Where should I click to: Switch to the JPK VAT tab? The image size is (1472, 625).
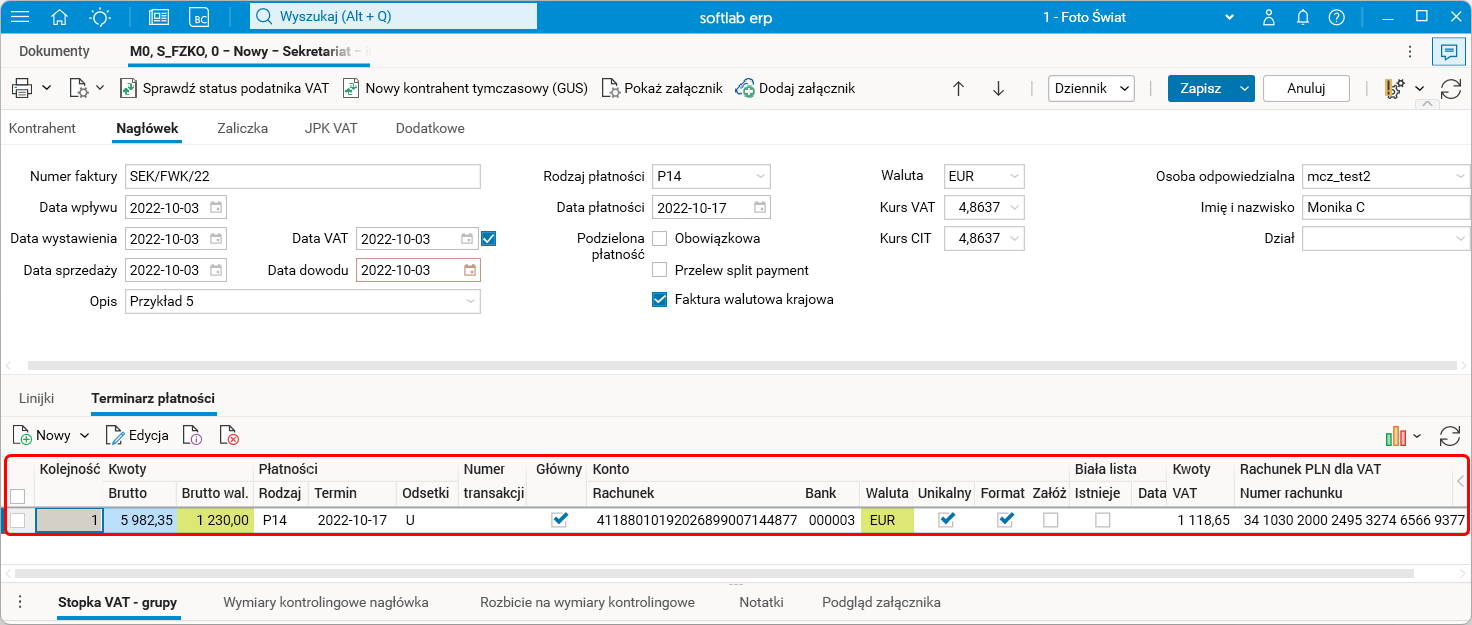(x=331, y=128)
